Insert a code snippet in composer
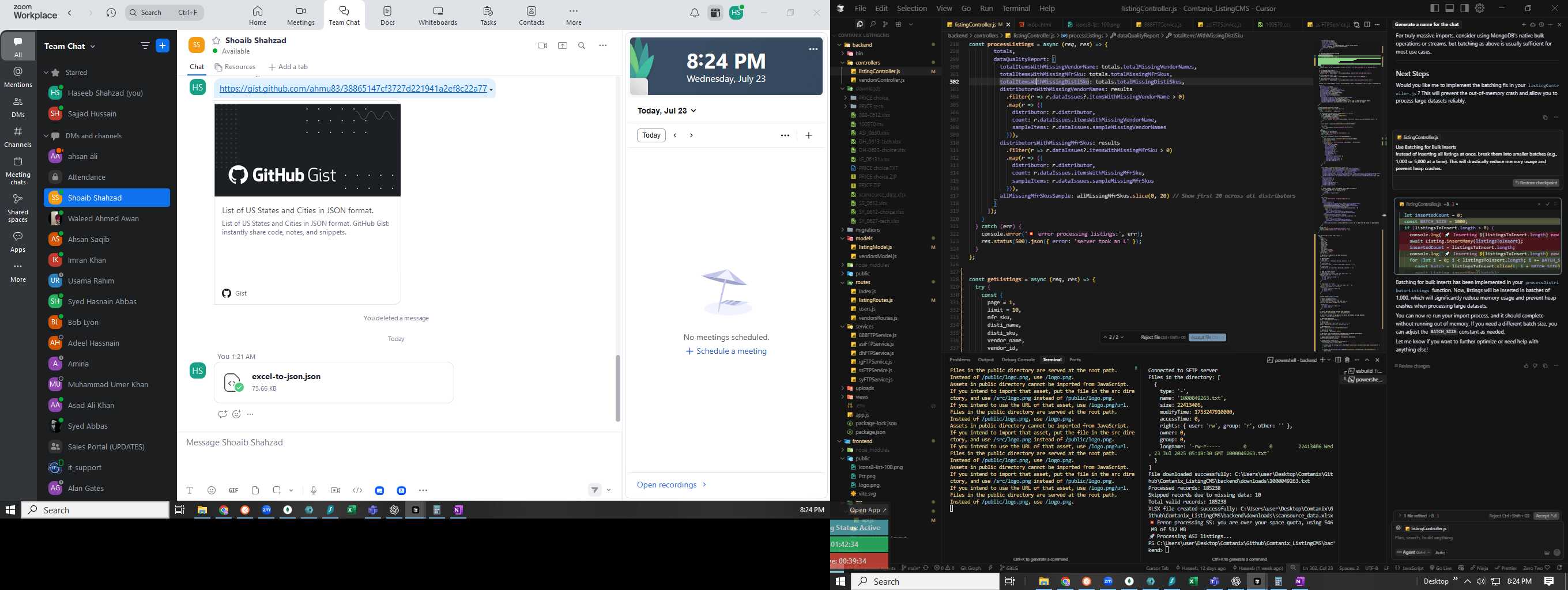This screenshot has width=1568, height=590. (x=357, y=490)
